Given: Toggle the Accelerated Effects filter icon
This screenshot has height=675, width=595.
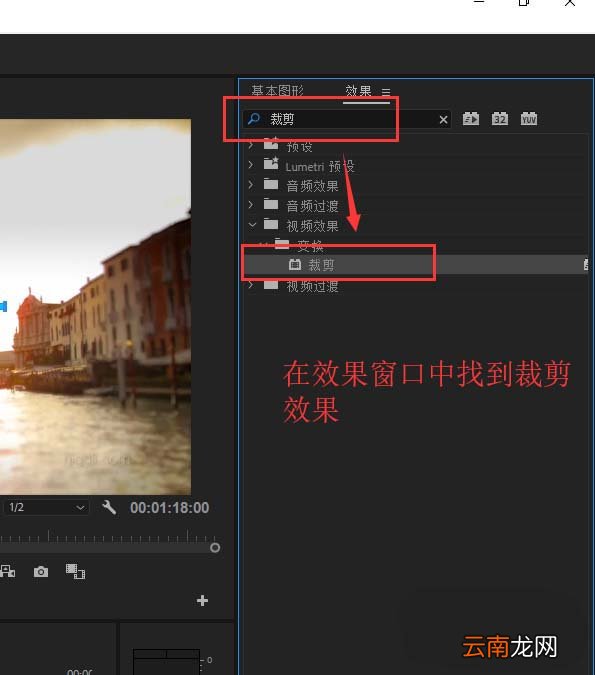Looking at the screenshot, I should (x=471, y=119).
